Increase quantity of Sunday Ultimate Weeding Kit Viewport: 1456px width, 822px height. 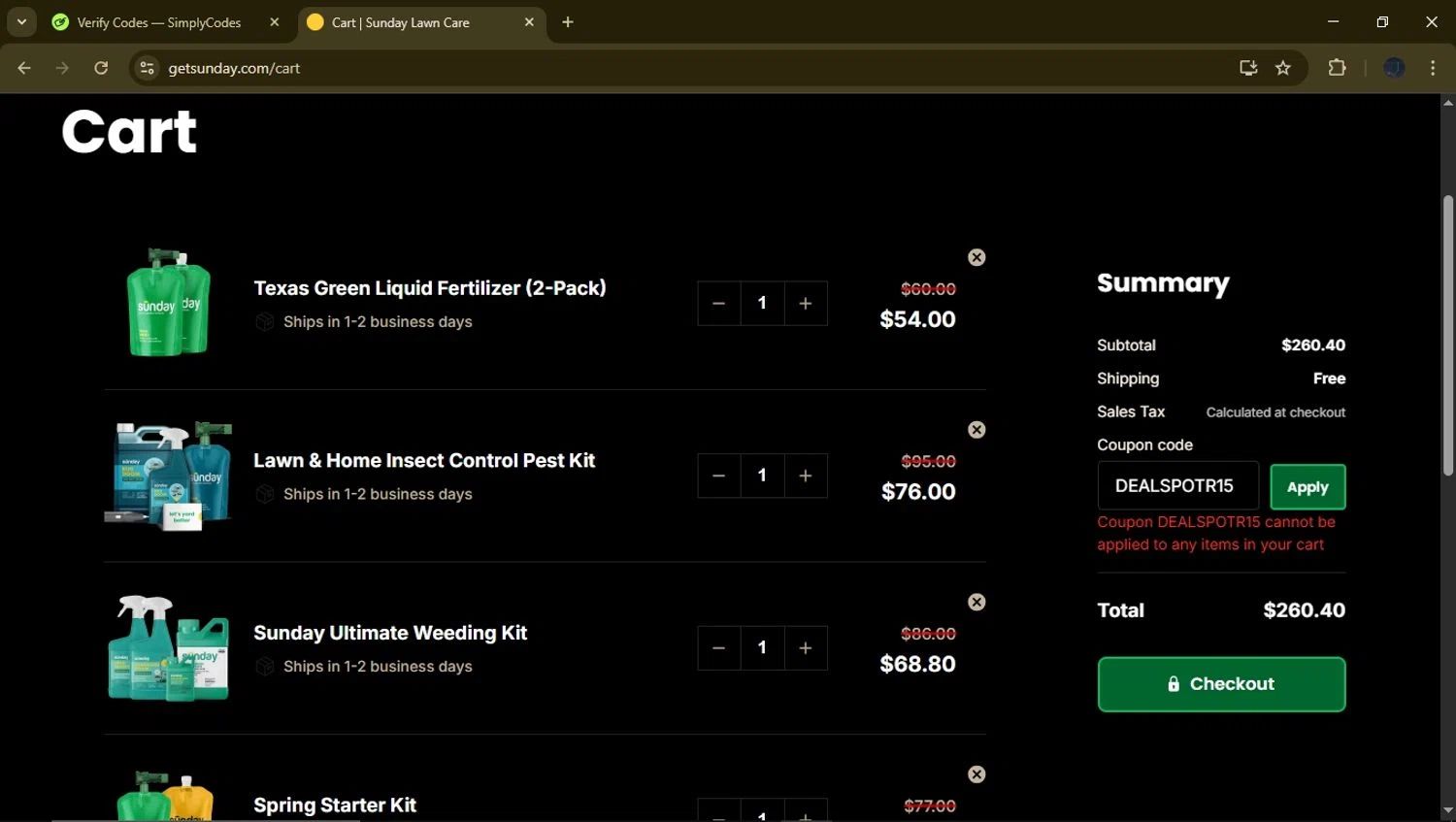(x=806, y=648)
